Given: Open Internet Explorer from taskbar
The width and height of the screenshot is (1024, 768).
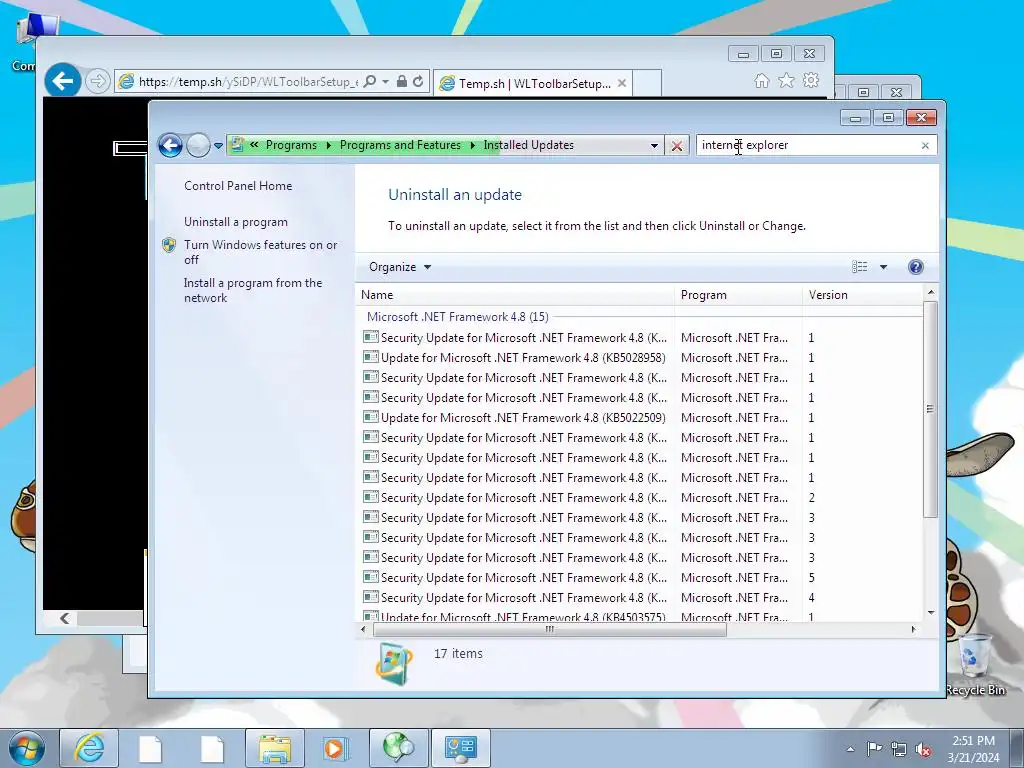Looking at the screenshot, I should click(x=89, y=748).
